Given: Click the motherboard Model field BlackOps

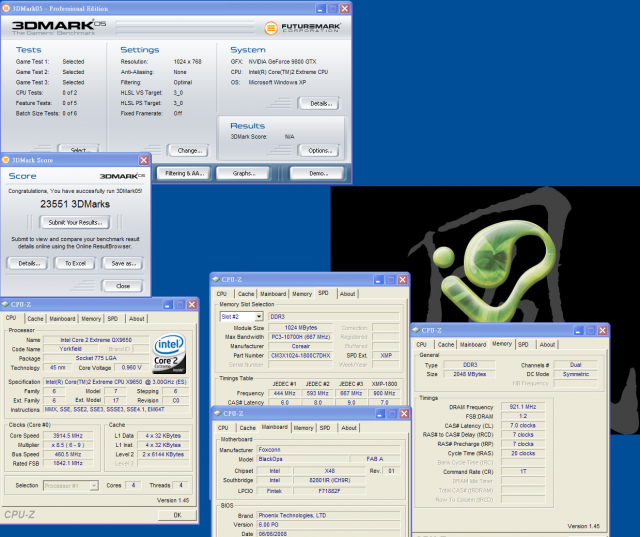Looking at the screenshot, I should click(302, 459).
